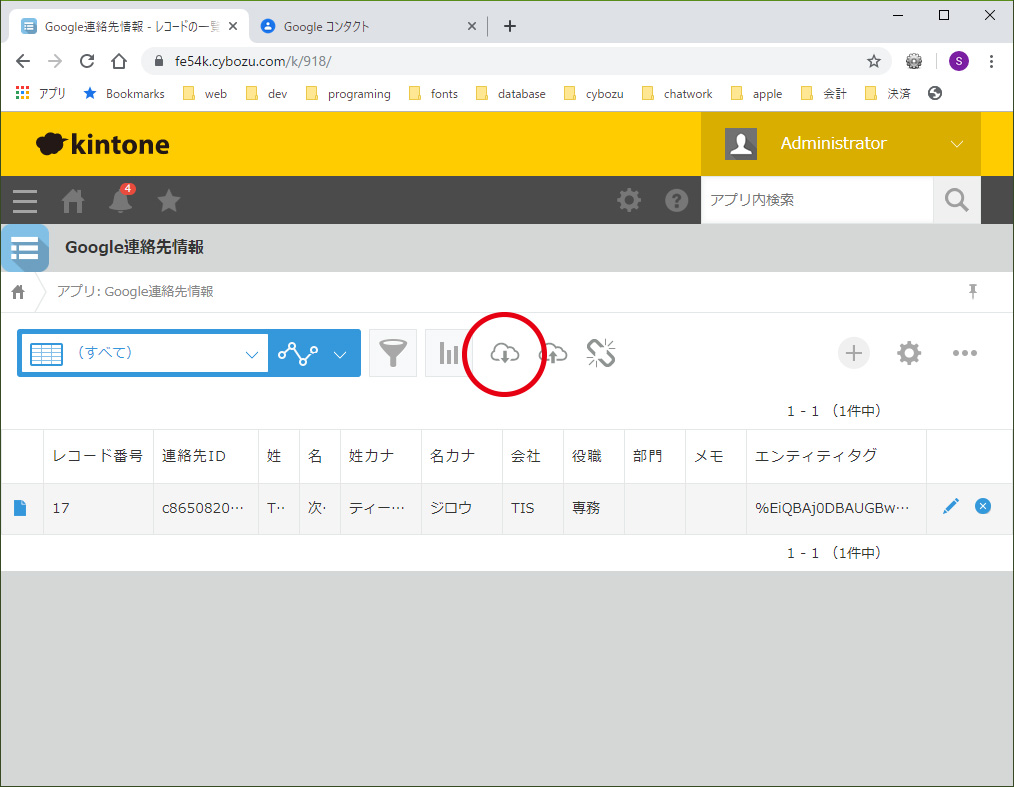Open notifications bell with 4 badge

click(120, 200)
